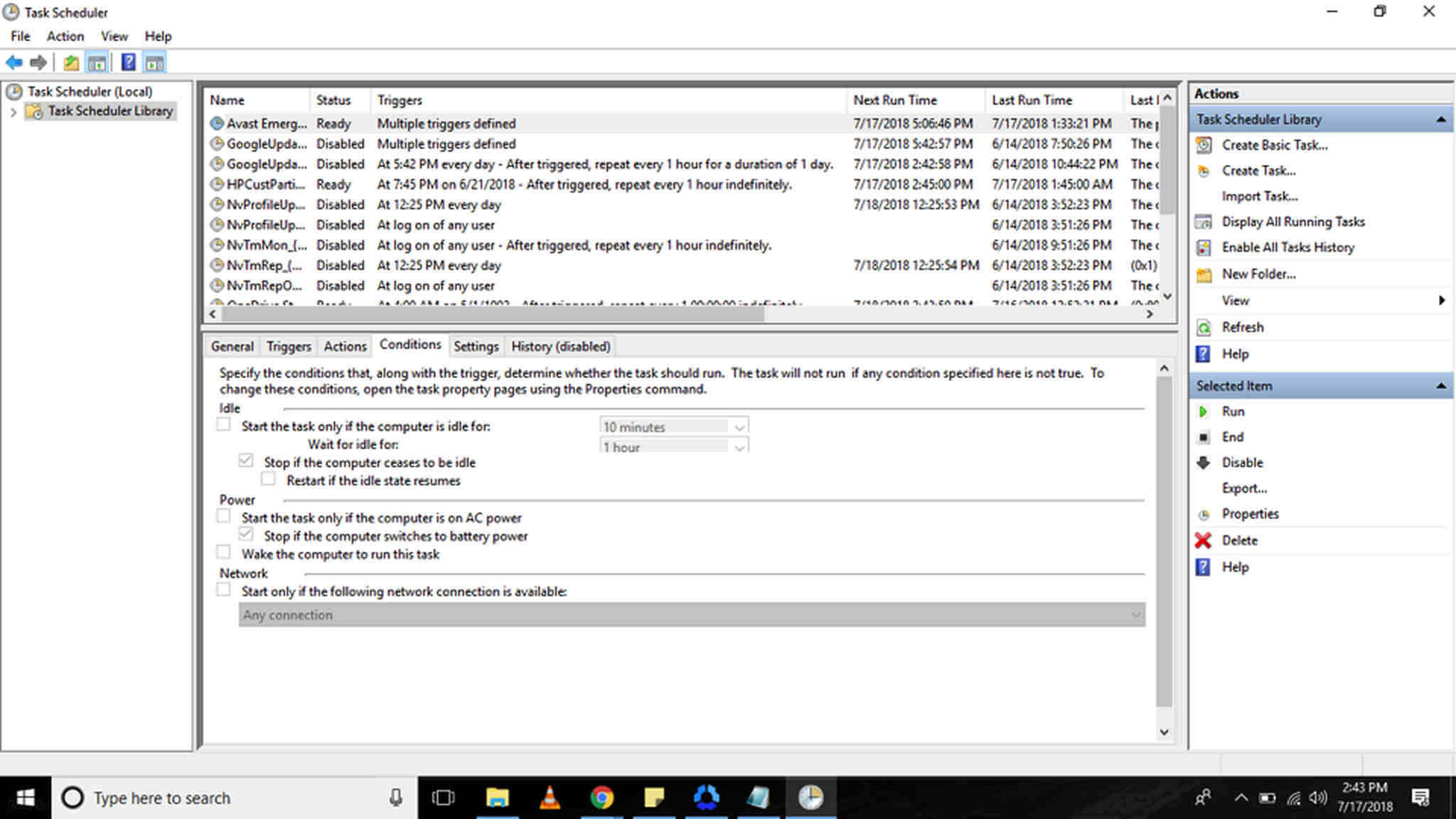Enable start task only when computer is idle

(224, 424)
